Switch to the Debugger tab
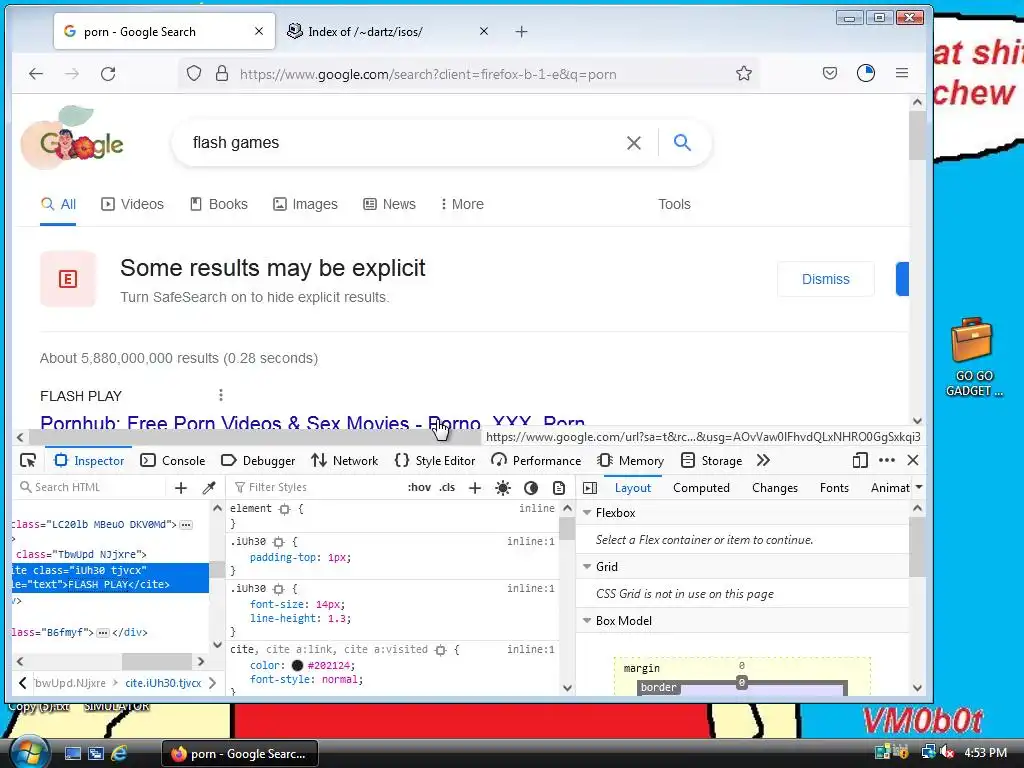The width and height of the screenshot is (1024, 768). (x=258, y=460)
